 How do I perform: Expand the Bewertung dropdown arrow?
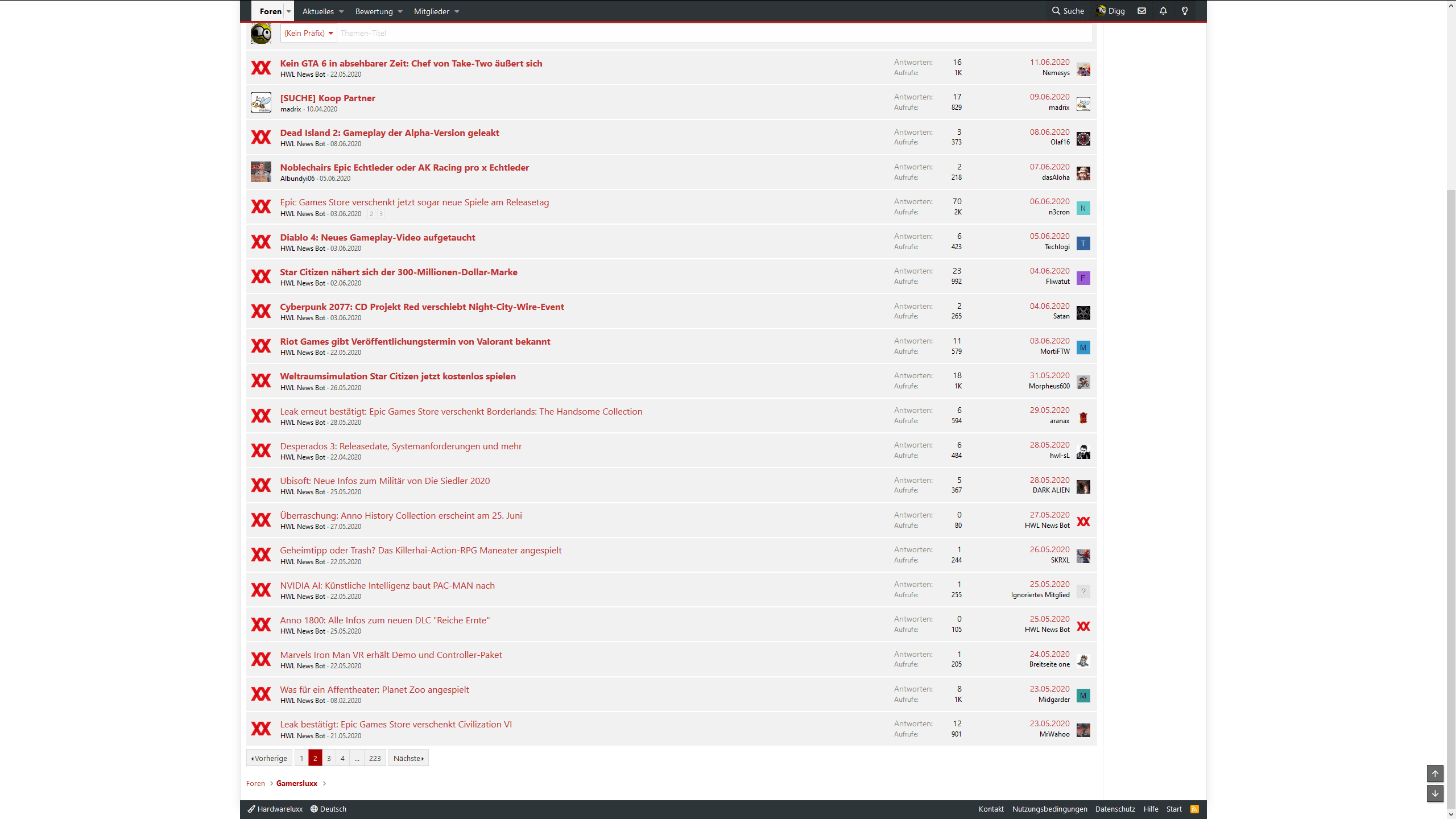400,11
